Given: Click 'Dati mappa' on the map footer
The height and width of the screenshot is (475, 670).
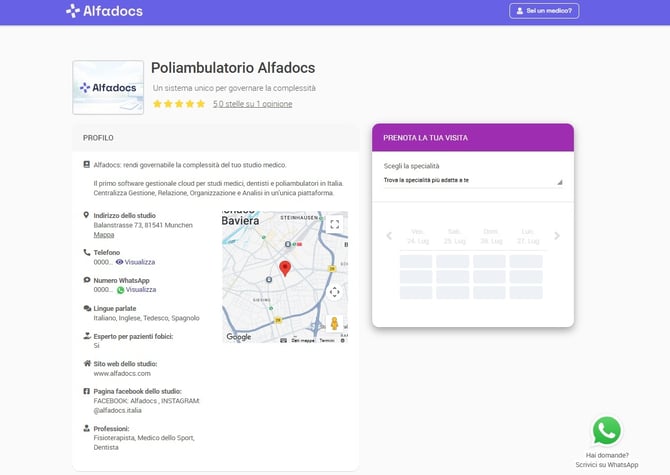Looking at the screenshot, I should 303,340.
